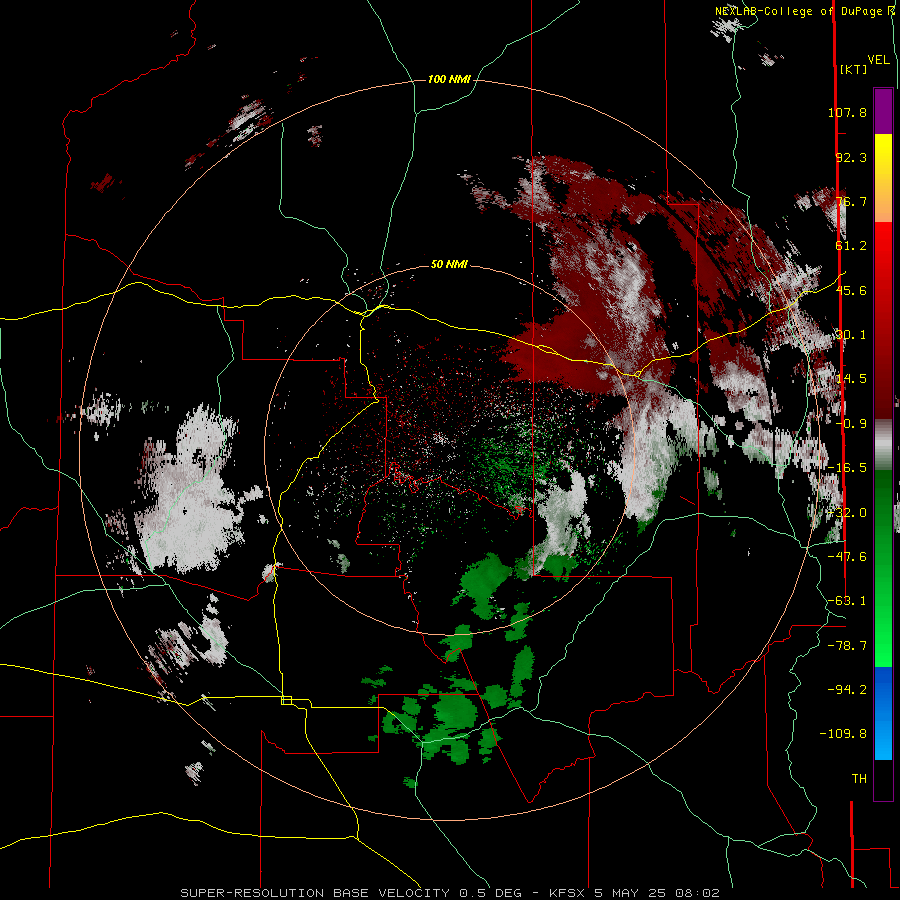This screenshot has height=900, width=900.
Task: Select the 61.2 scale value
Action: coord(851,246)
